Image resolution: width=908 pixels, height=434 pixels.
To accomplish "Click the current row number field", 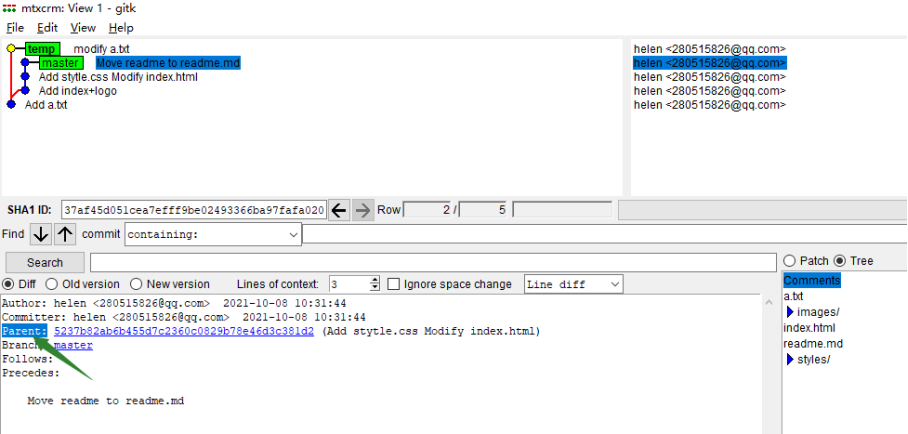I will click(x=427, y=210).
